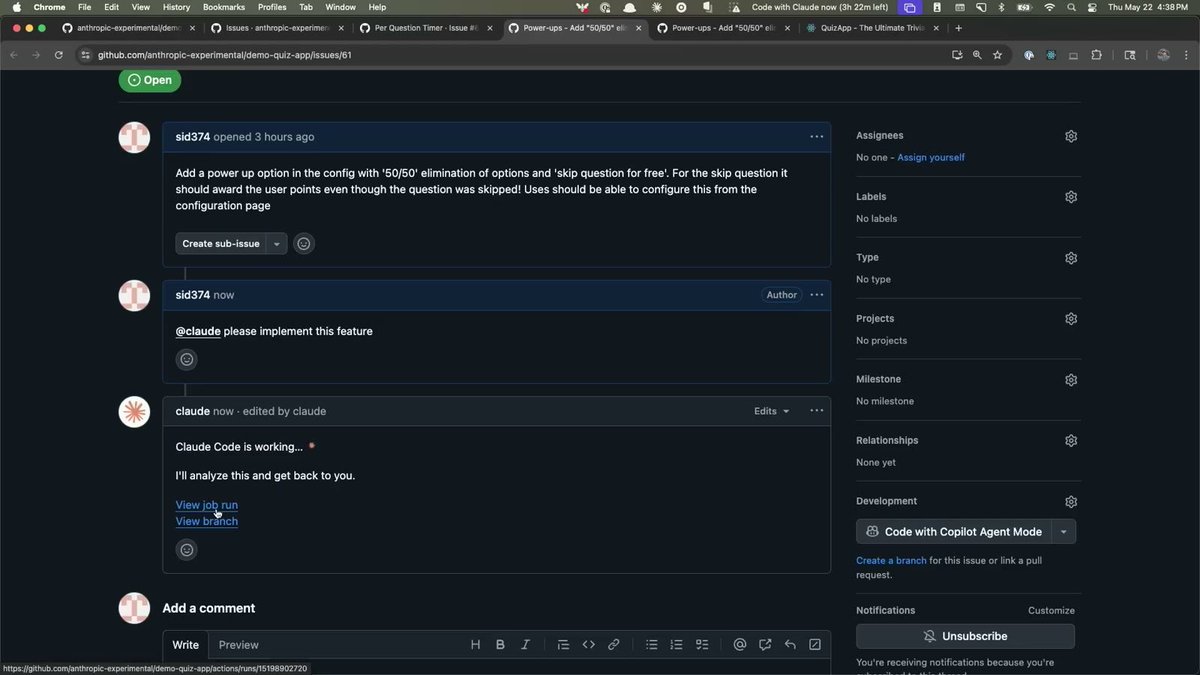Insert a numbered list in the comment
Viewport: 1200px width, 675px height.
(676, 645)
